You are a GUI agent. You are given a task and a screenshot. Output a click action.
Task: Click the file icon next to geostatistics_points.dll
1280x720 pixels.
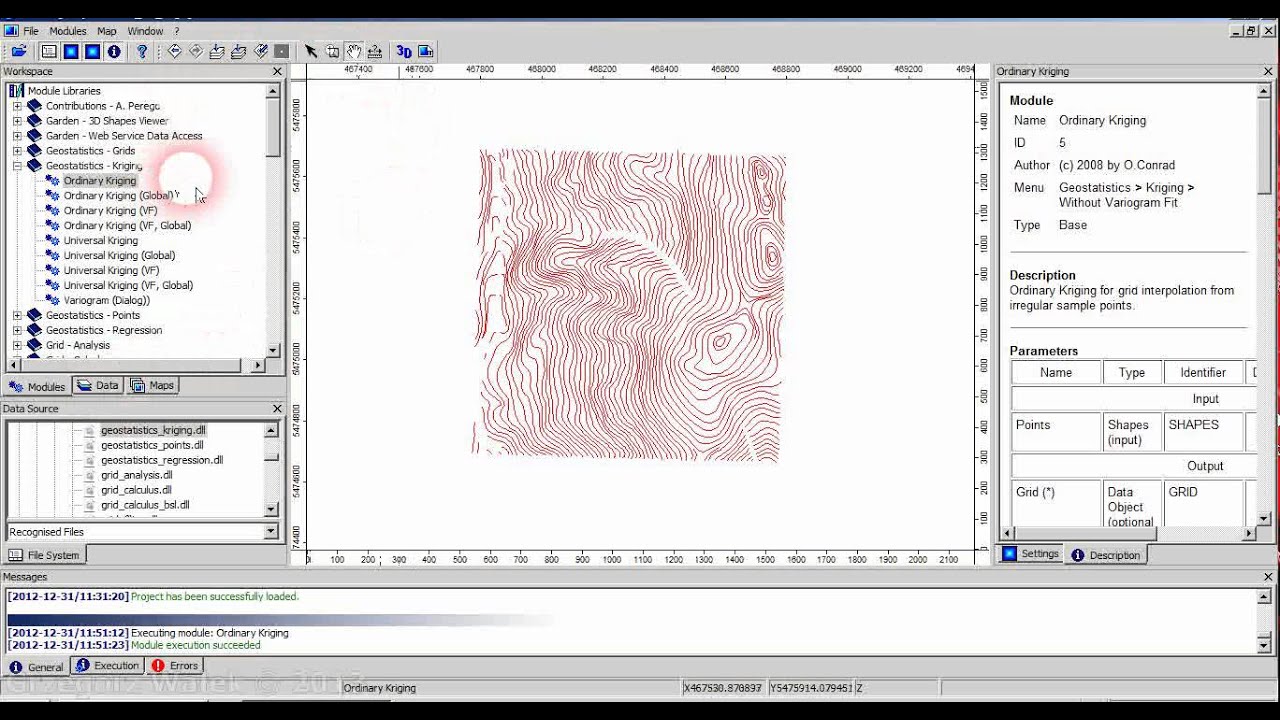pos(89,445)
